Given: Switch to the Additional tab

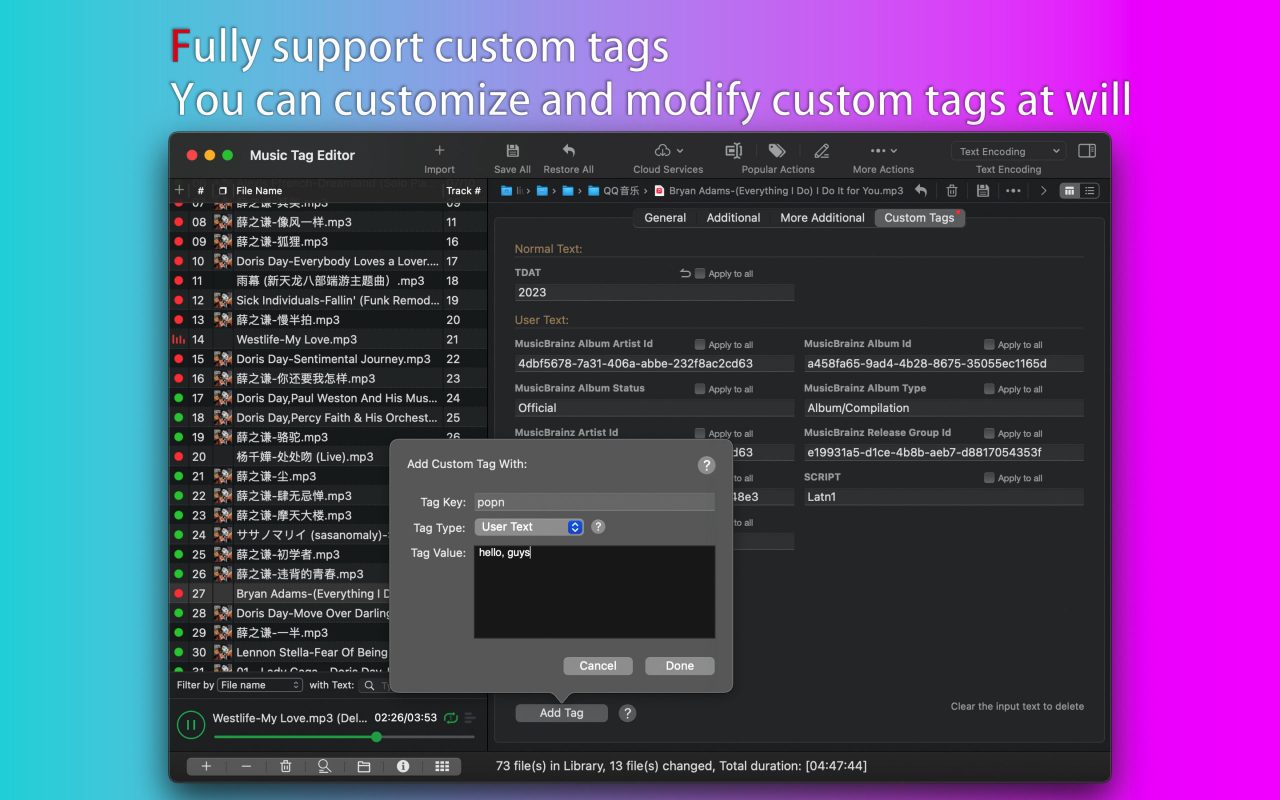Looking at the screenshot, I should coord(734,218).
